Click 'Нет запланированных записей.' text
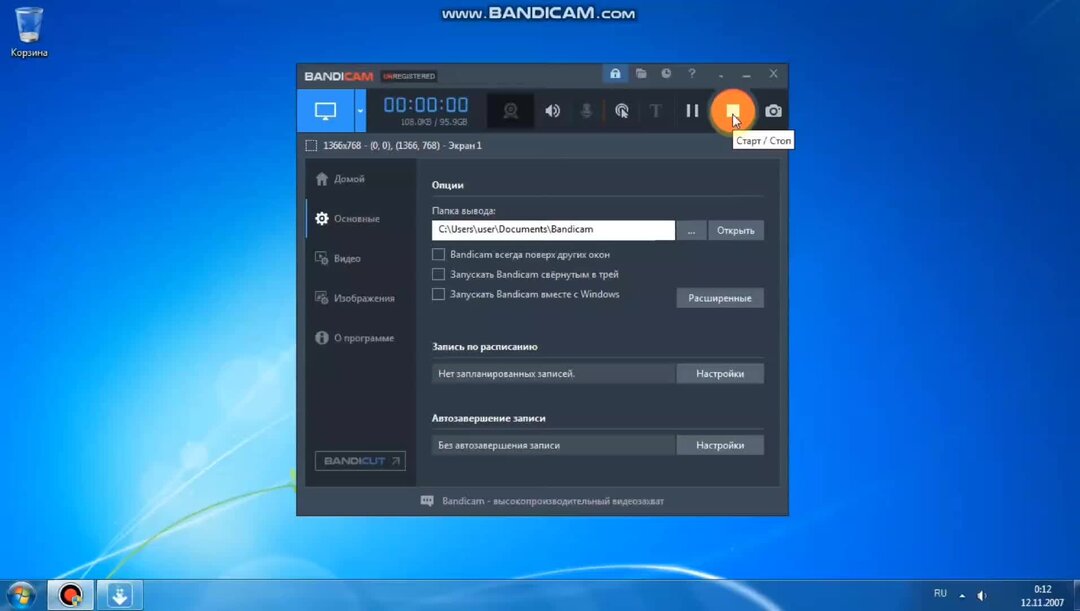 click(506, 373)
